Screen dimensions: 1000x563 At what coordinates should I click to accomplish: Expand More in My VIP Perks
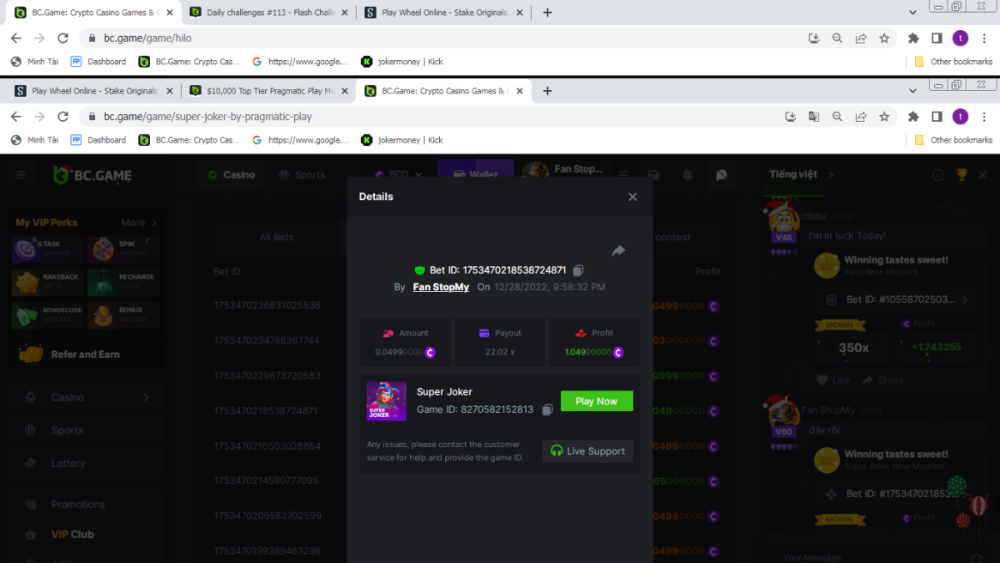(x=138, y=223)
